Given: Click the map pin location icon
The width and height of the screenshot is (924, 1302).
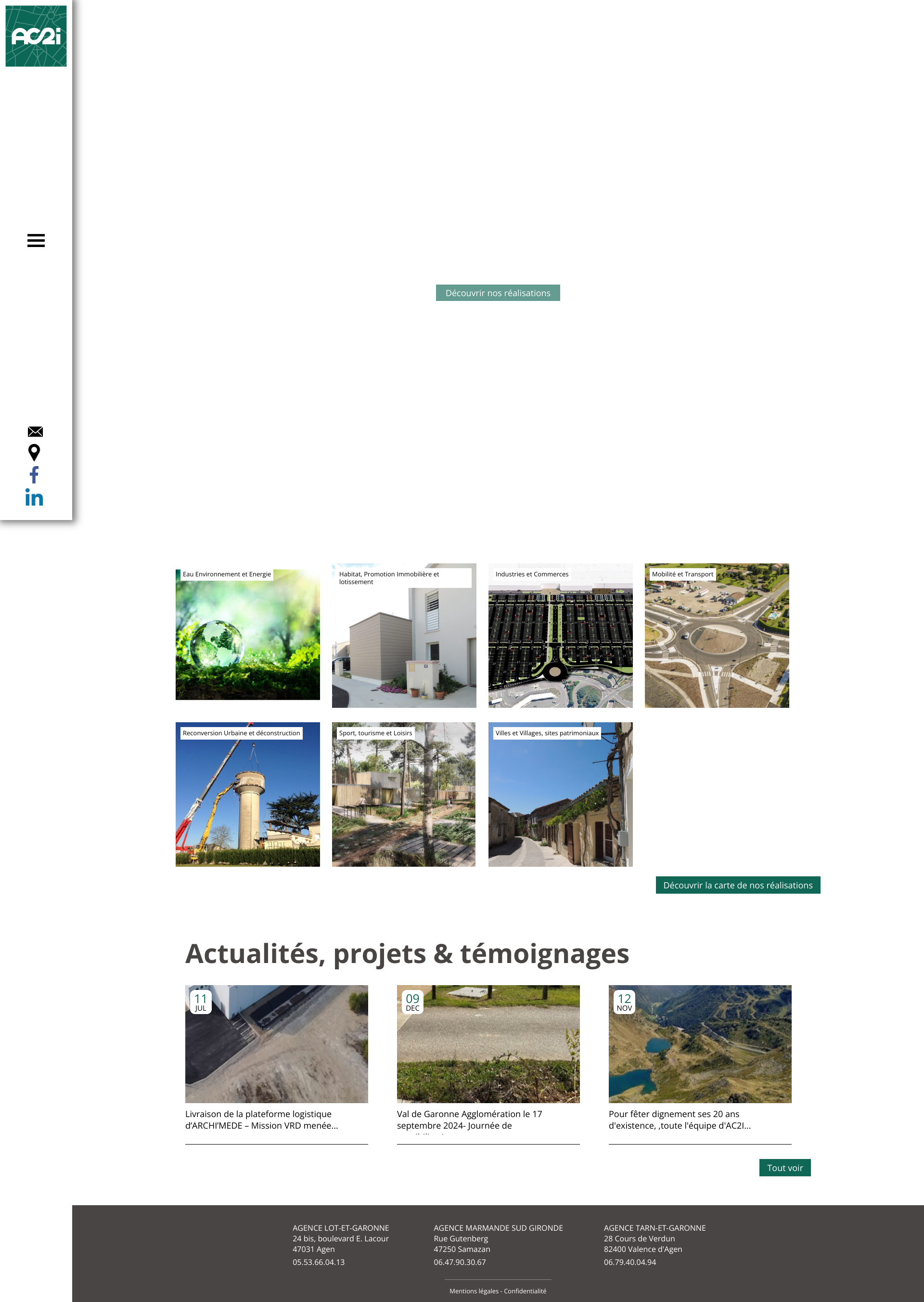Looking at the screenshot, I should 34,453.
